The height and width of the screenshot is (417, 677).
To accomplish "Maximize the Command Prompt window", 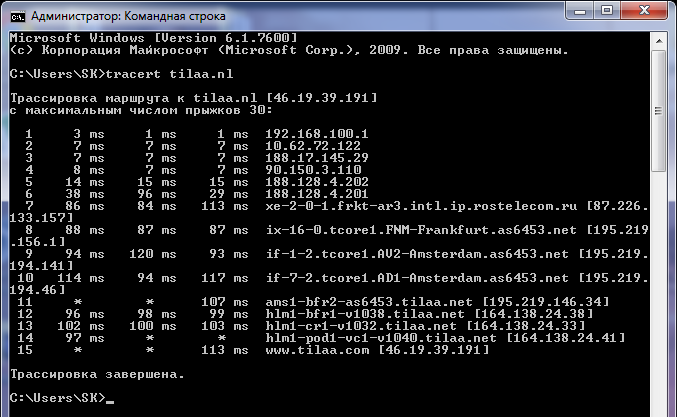I will coord(608,11).
